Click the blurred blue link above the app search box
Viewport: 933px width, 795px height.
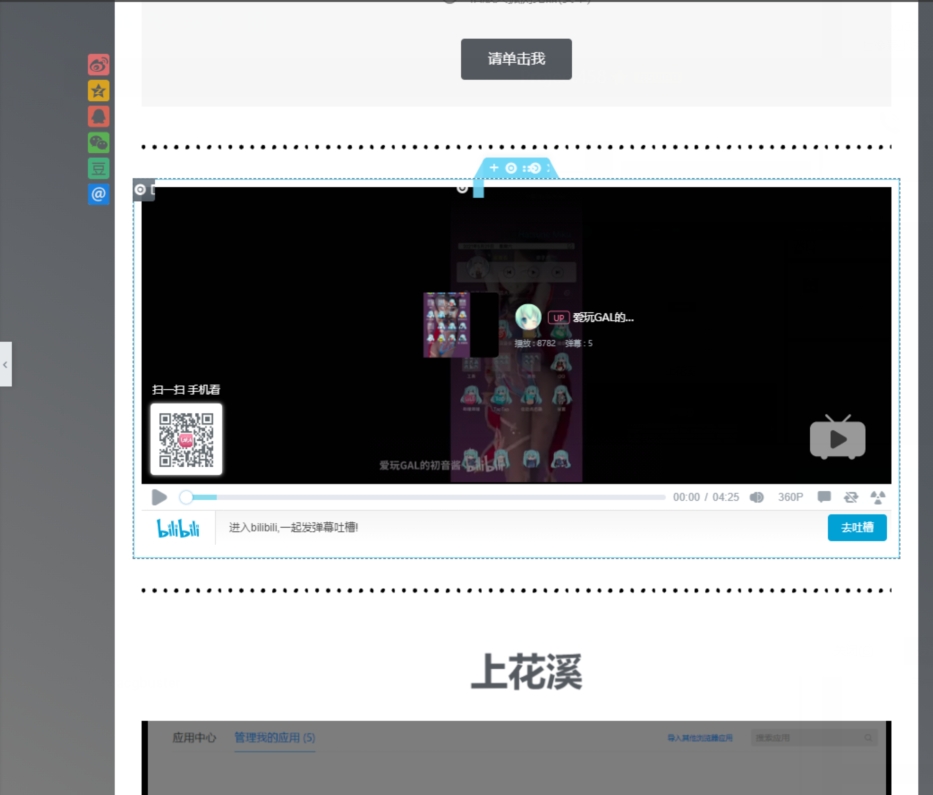coord(699,738)
